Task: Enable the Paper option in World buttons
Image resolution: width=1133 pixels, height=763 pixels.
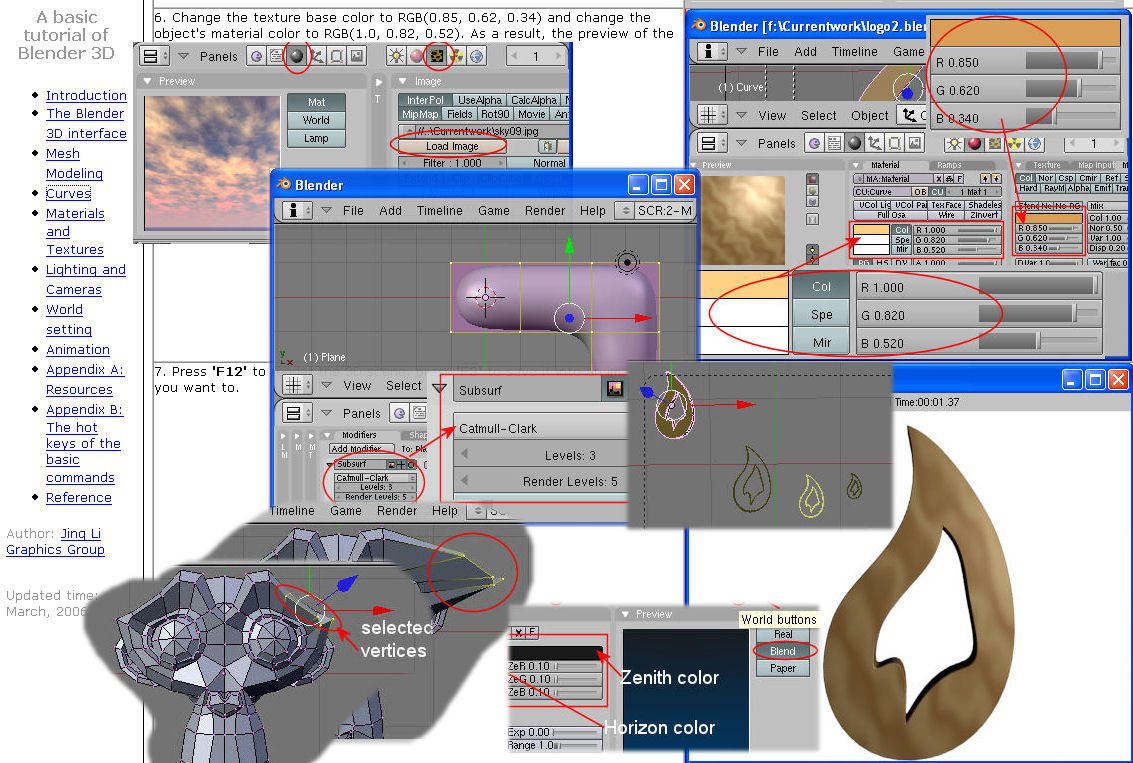Action: click(783, 668)
